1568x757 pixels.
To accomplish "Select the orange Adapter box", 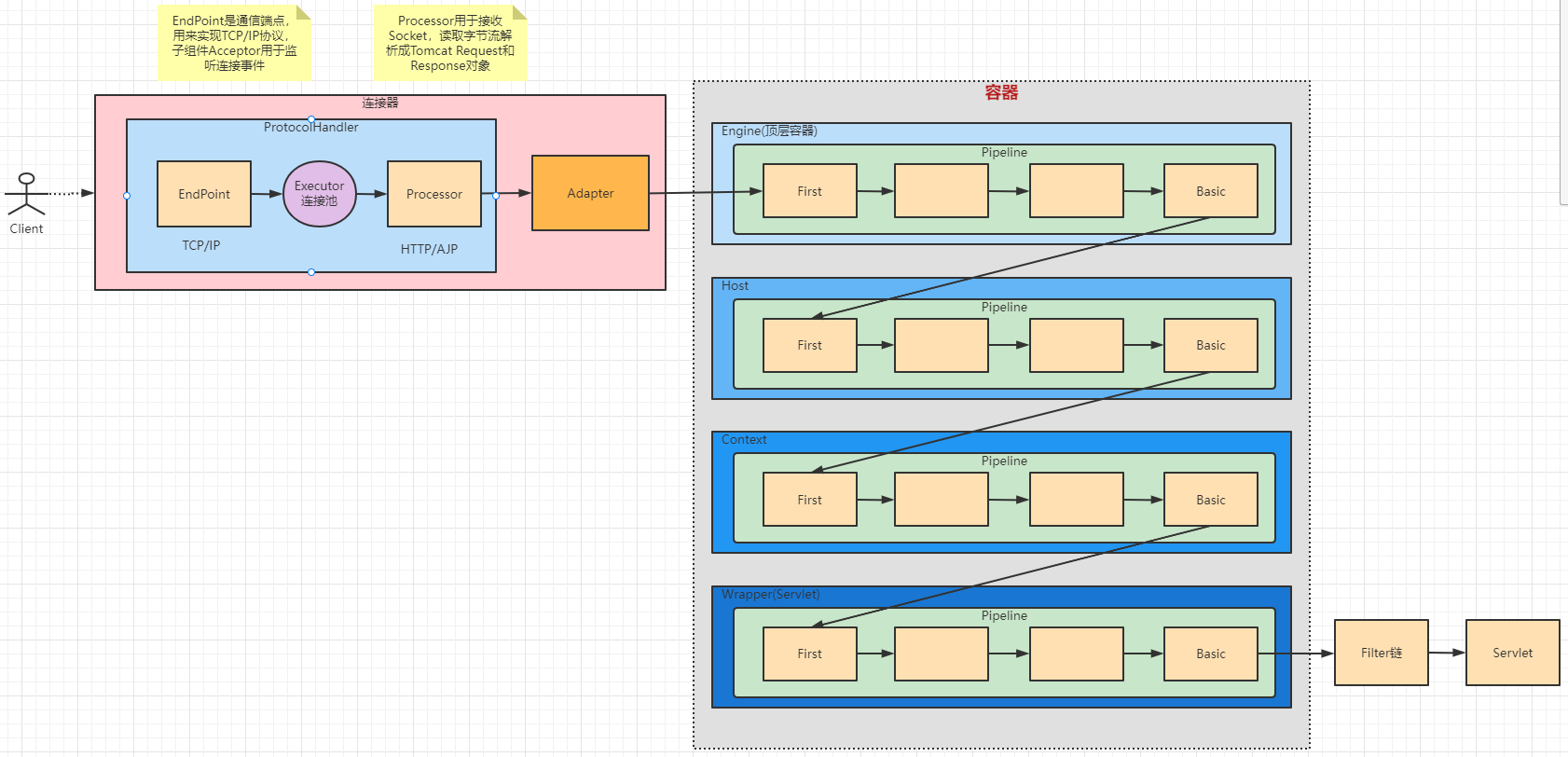I will point(590,193).
